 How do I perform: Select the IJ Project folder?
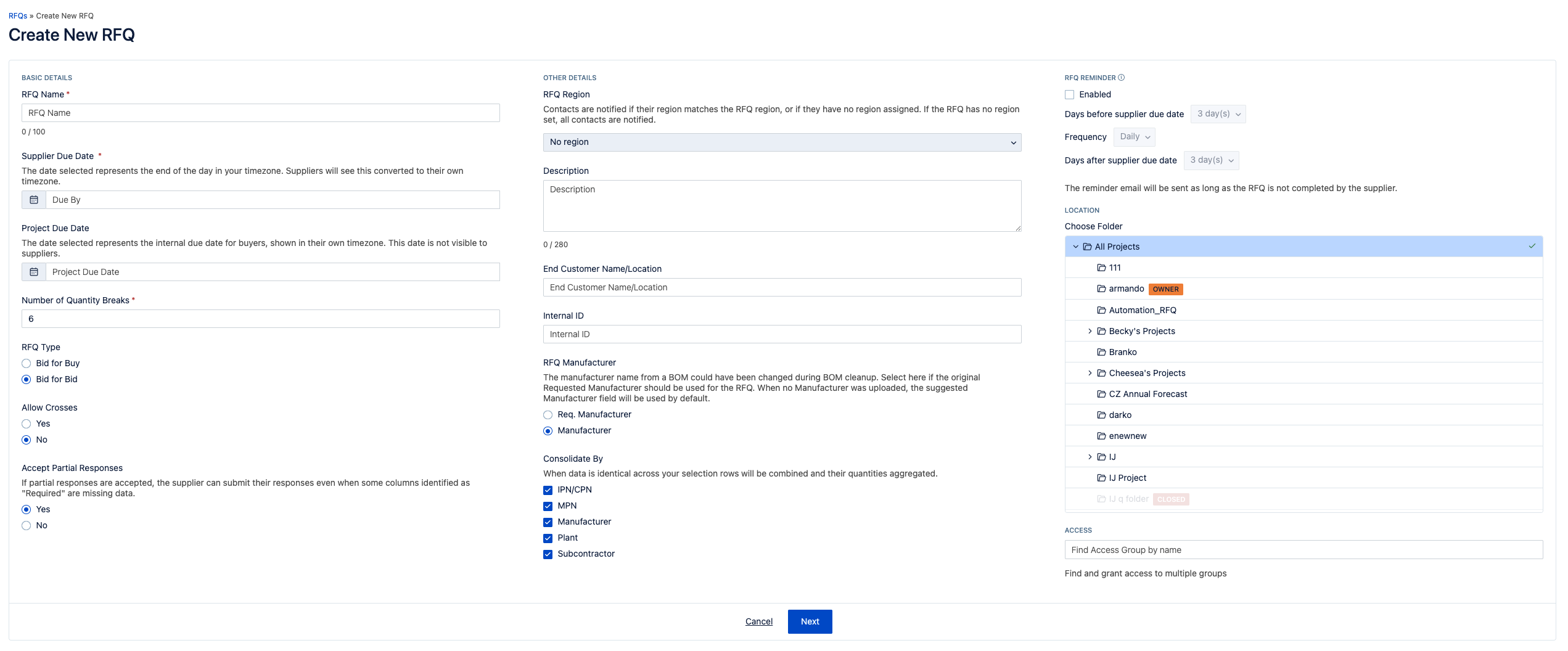click(x=1127, y=478)
